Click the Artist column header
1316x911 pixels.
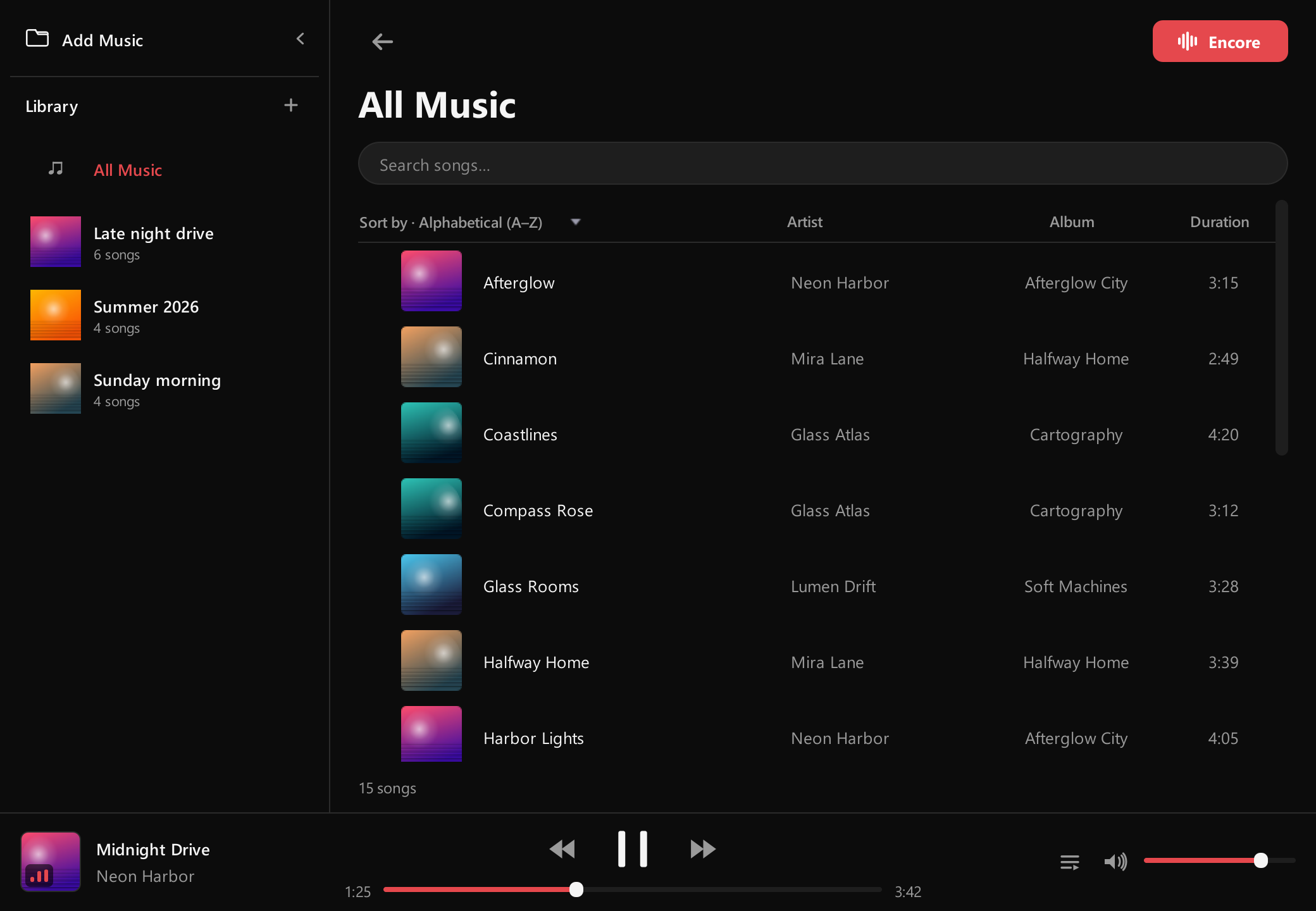[805, 222]
